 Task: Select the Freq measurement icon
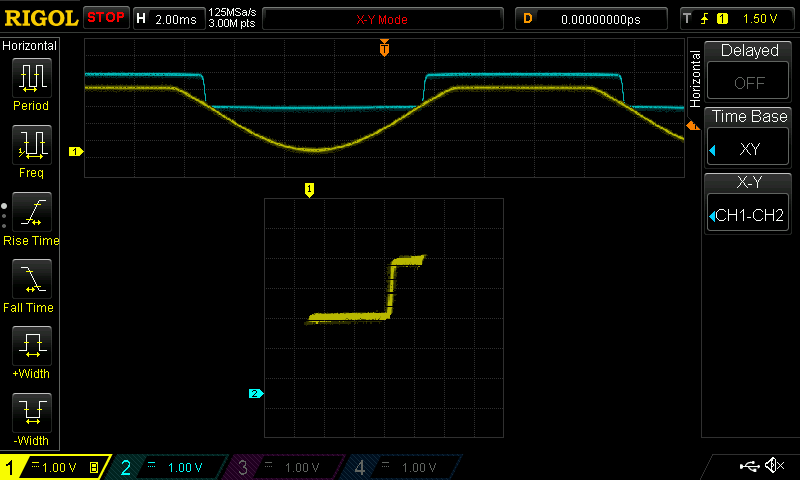pyautogui.click(x=32, y=145)
